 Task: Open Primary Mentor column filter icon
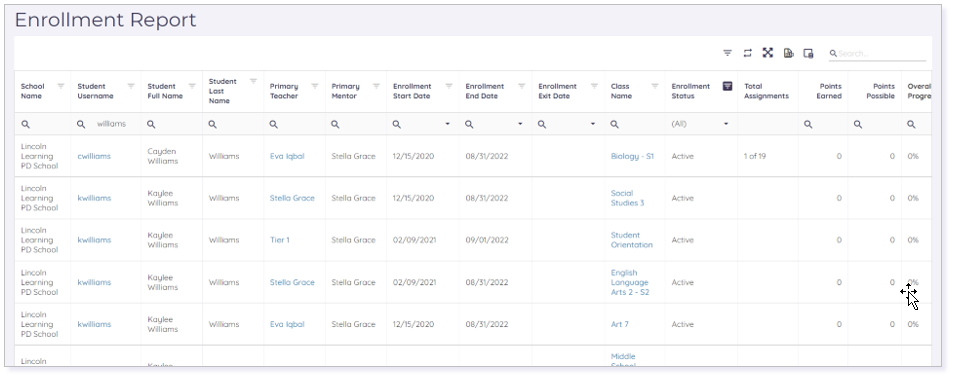coord(376,86)
